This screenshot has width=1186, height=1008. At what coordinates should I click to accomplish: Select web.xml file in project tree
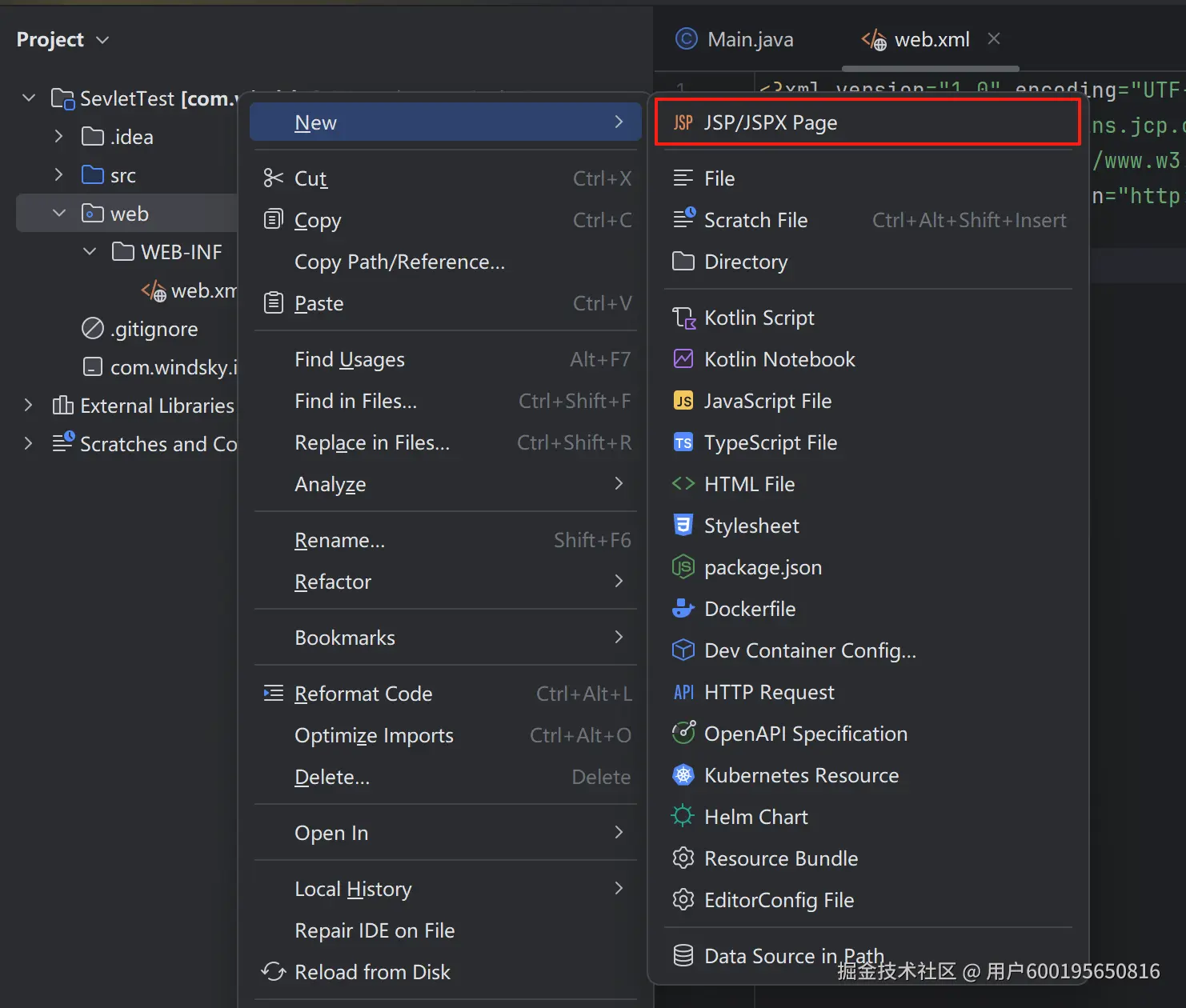(189, 290)
